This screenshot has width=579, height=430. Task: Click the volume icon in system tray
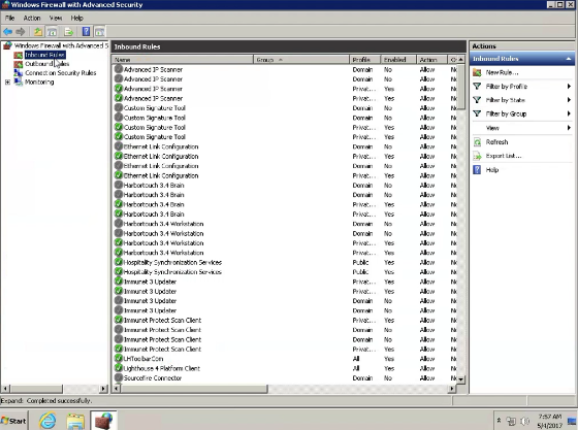[525, 421]
